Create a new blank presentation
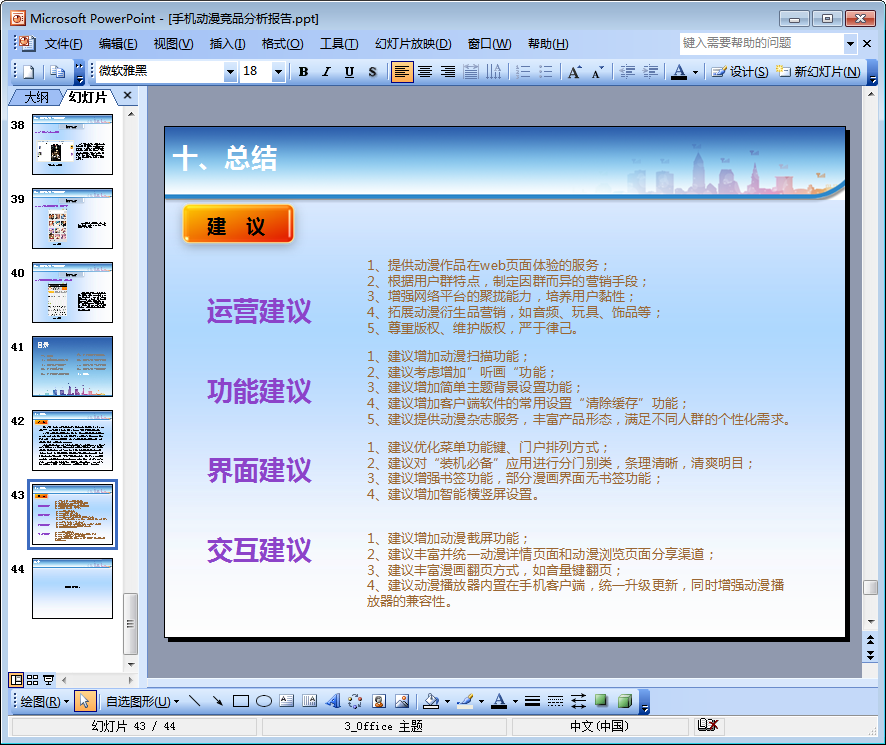886x745 pixels. 29,72
